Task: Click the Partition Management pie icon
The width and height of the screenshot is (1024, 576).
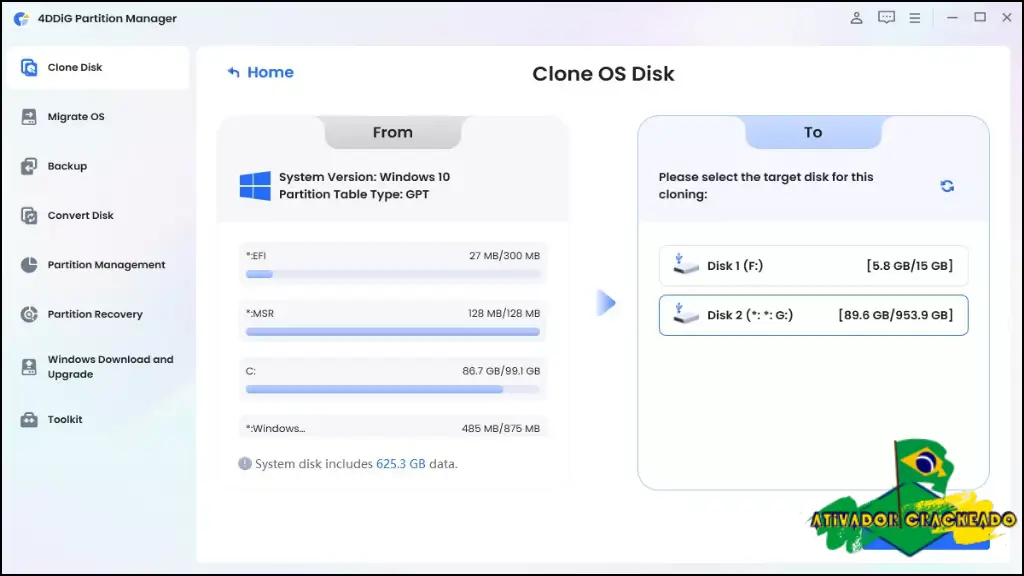Action: pyautogui.click(x=29, y=265)
